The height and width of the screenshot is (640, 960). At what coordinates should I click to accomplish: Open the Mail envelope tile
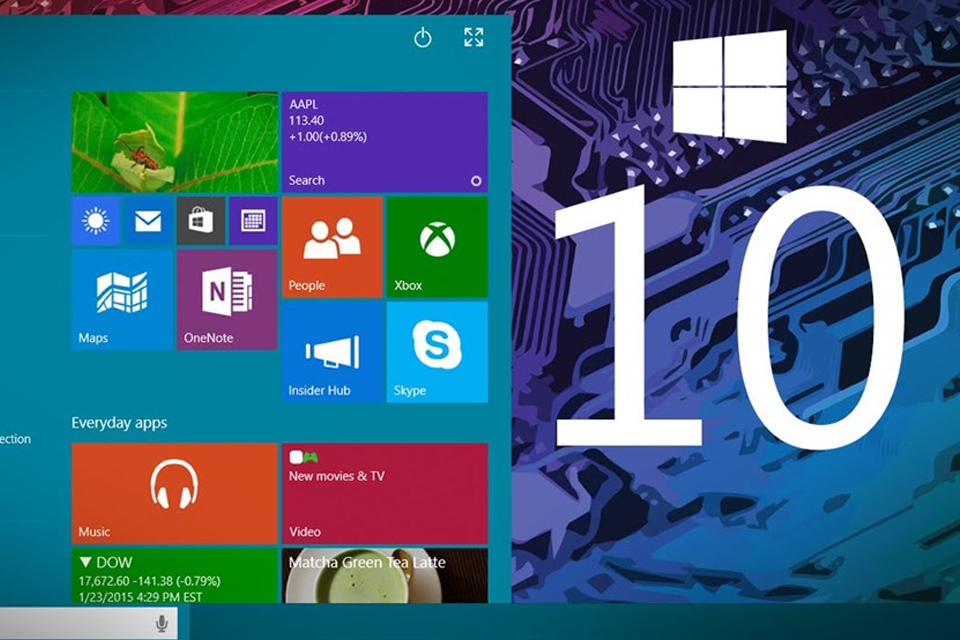point(148,221)
